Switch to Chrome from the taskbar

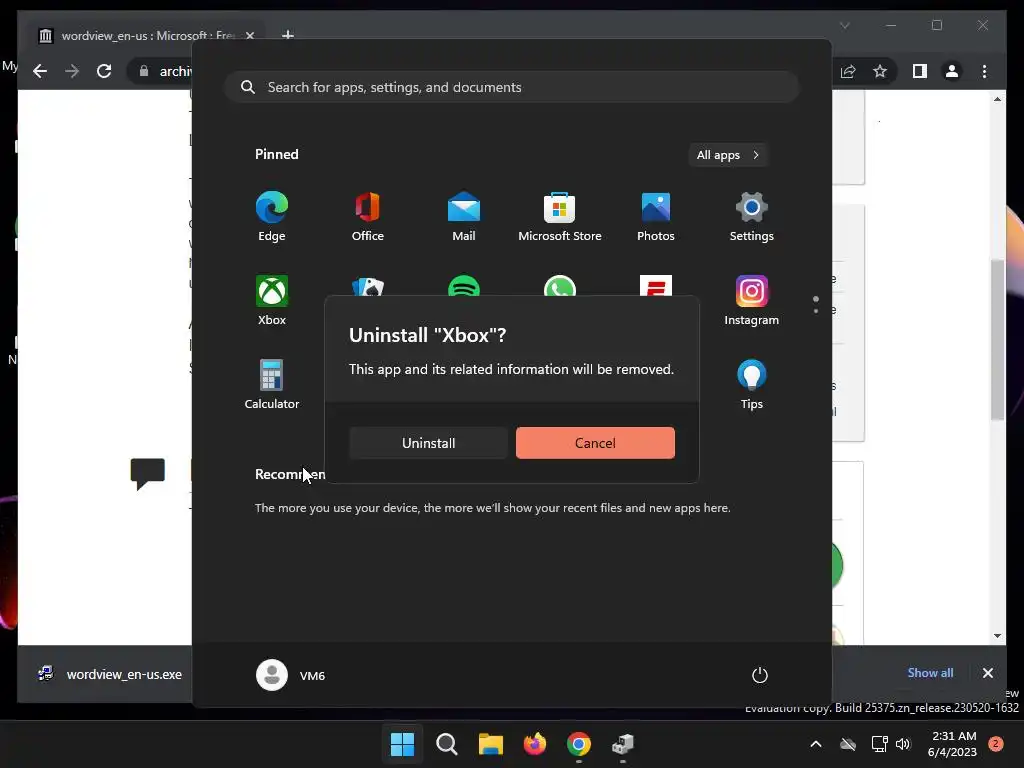click(x=579, y=744)
